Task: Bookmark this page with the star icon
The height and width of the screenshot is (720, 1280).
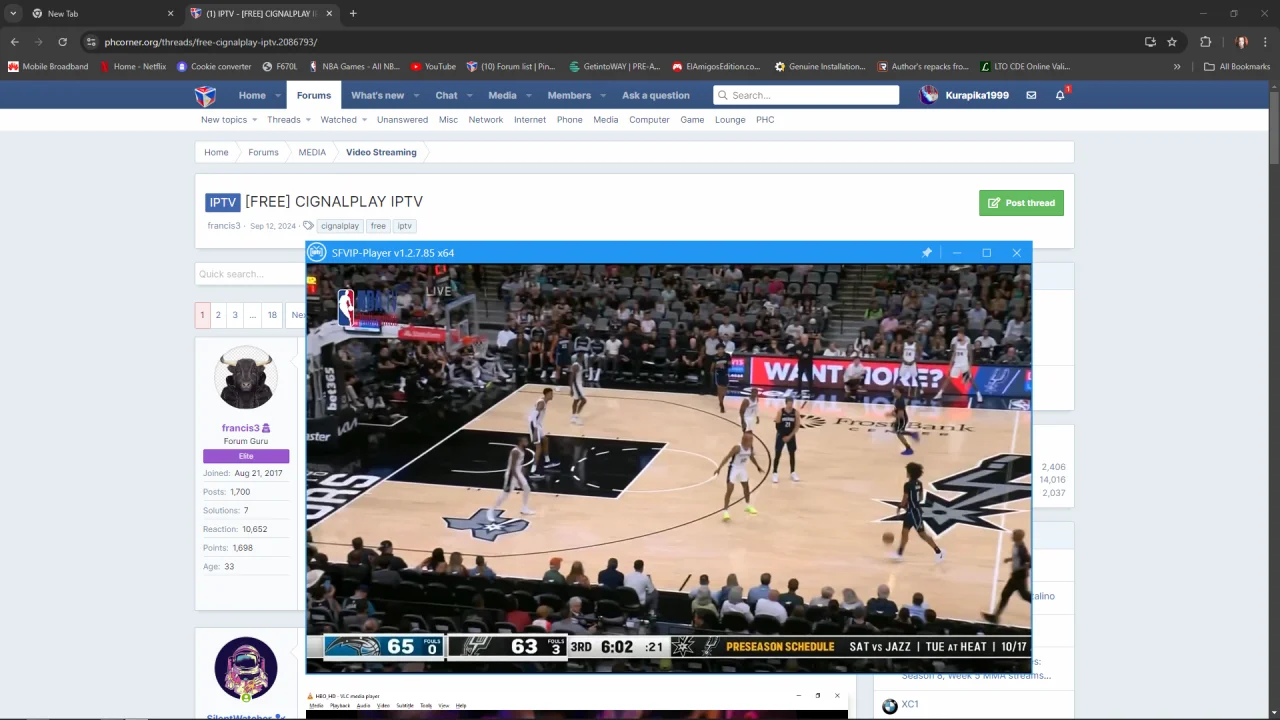Action: pos(1172,42)
